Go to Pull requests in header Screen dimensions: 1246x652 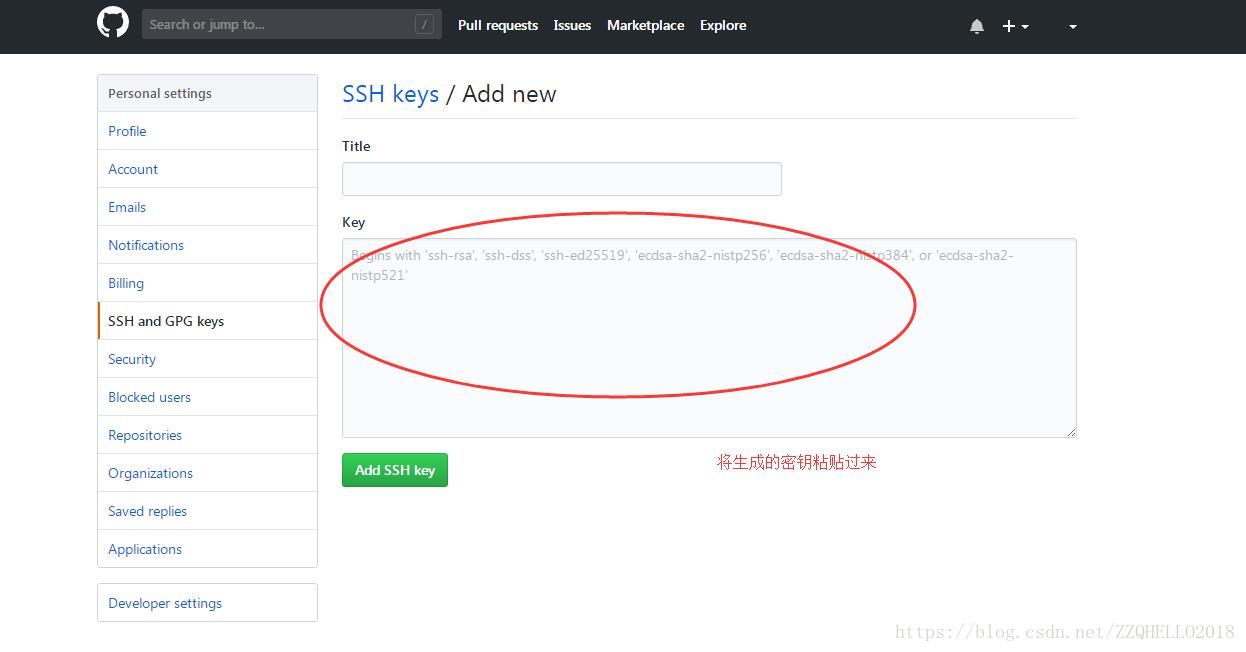pyautogui.click(x=498, y=25)
